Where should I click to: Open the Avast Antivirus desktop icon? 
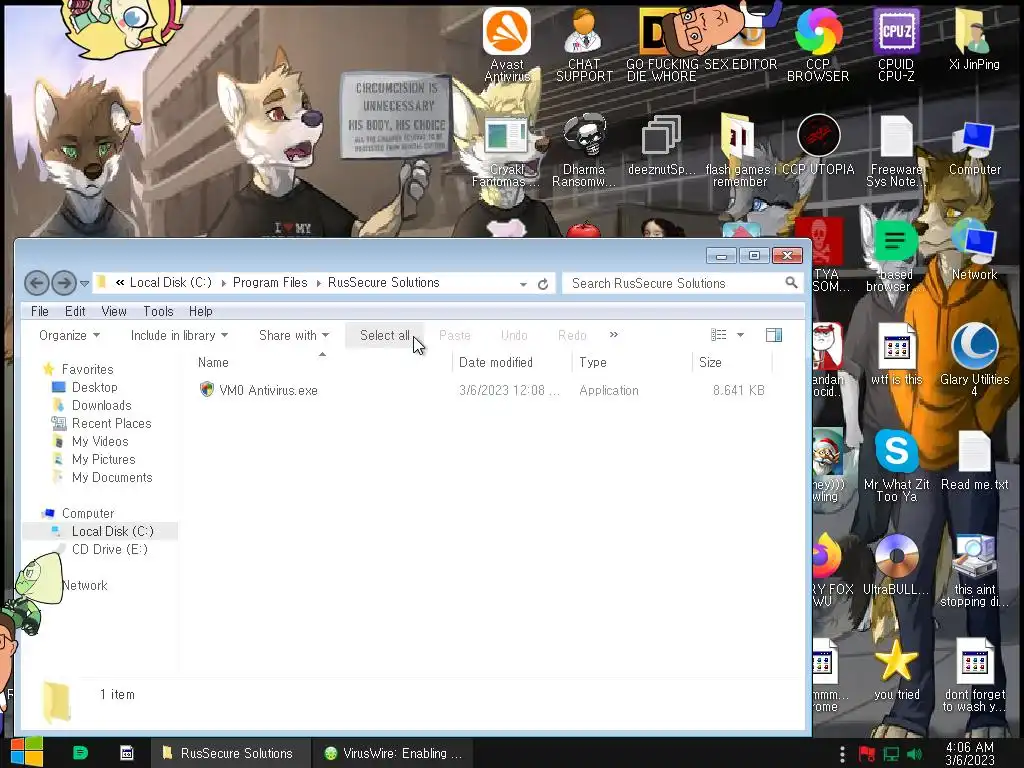[x=507, y=44]
